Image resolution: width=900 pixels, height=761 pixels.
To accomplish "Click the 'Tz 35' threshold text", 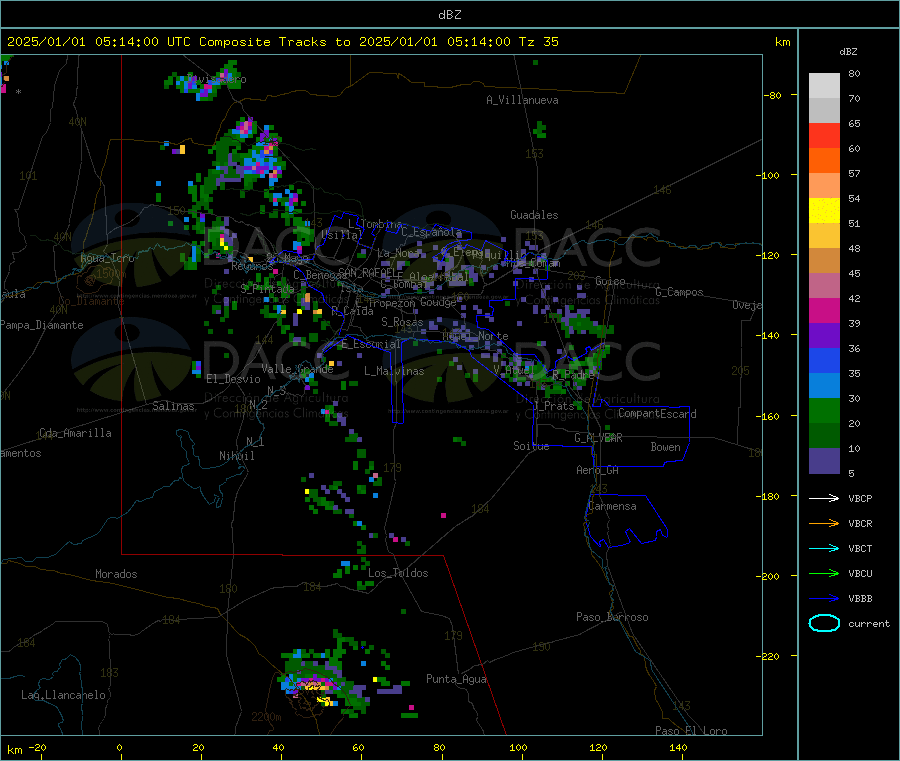I will (x=538, y=42).
